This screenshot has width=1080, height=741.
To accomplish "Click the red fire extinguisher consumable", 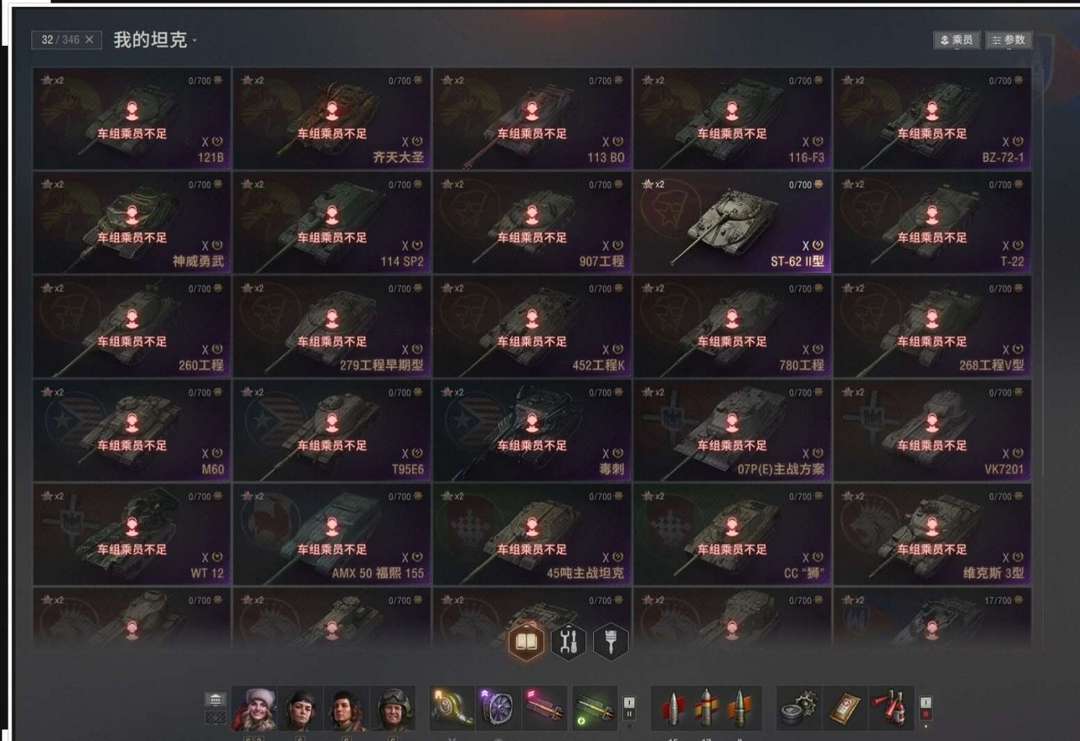I will 891,708.
